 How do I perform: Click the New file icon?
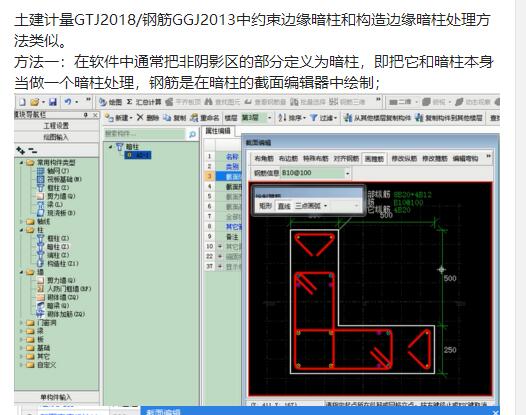coord(23,102)
